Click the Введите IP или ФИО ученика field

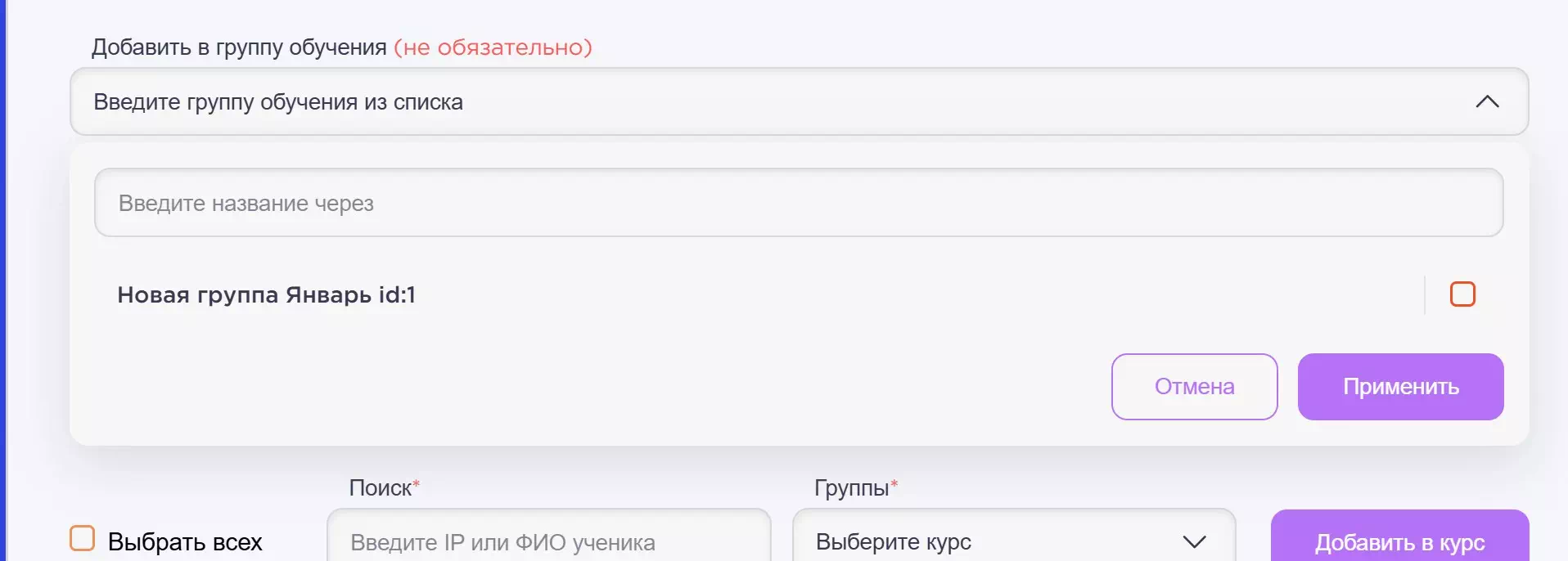pyautogui.click(x=548, y=541)
